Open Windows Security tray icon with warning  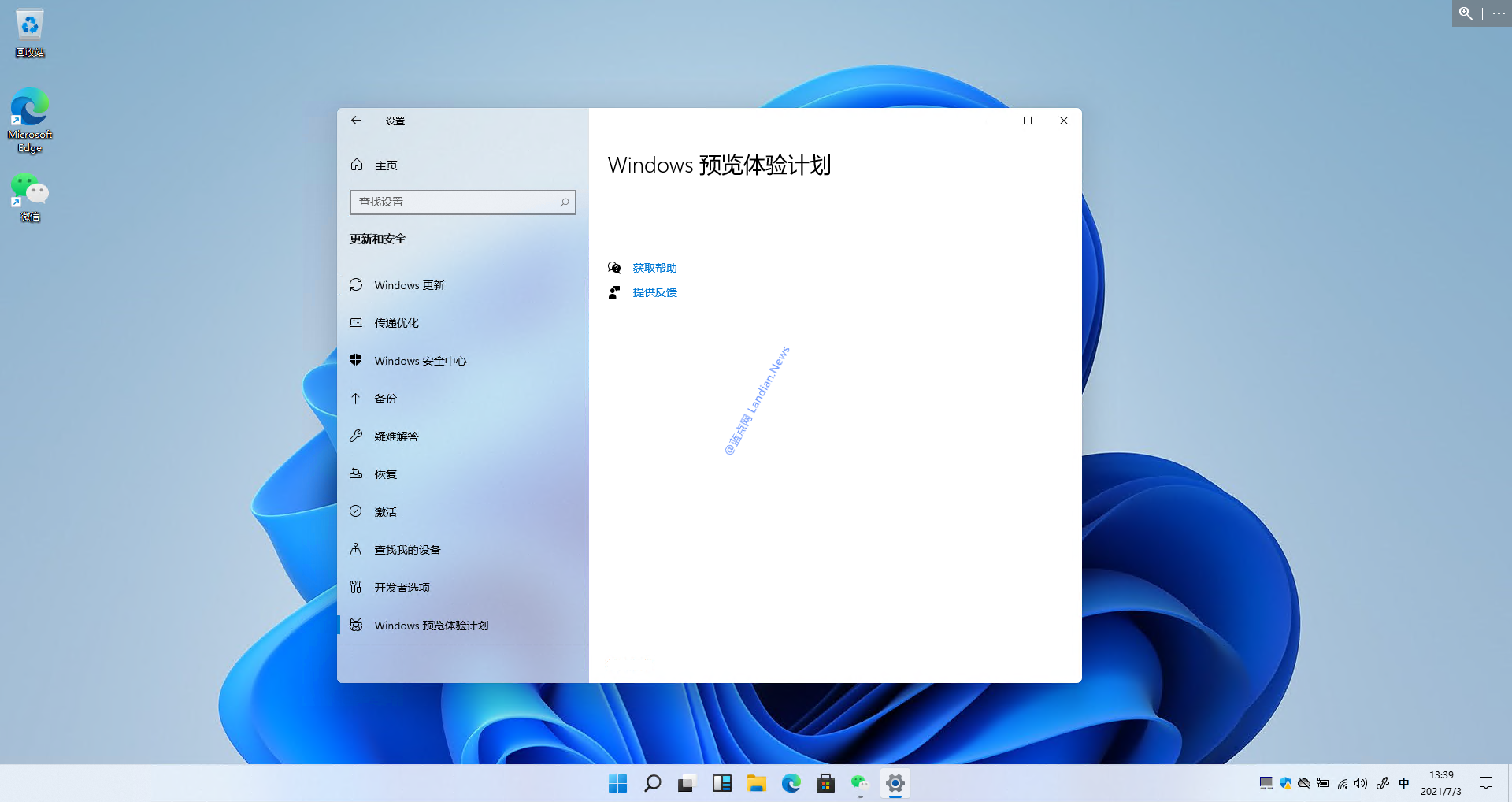(1285, 783)
